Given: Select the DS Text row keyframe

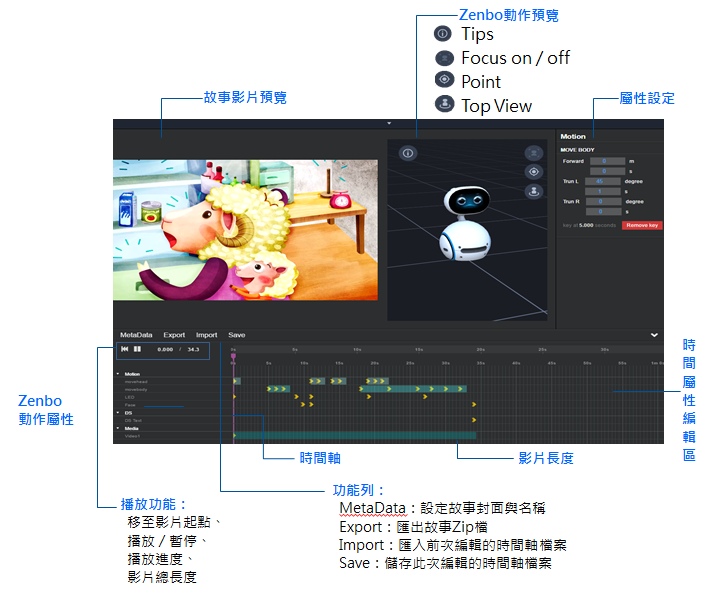Looking at the screenshot, I should click(x=474, y=420).
